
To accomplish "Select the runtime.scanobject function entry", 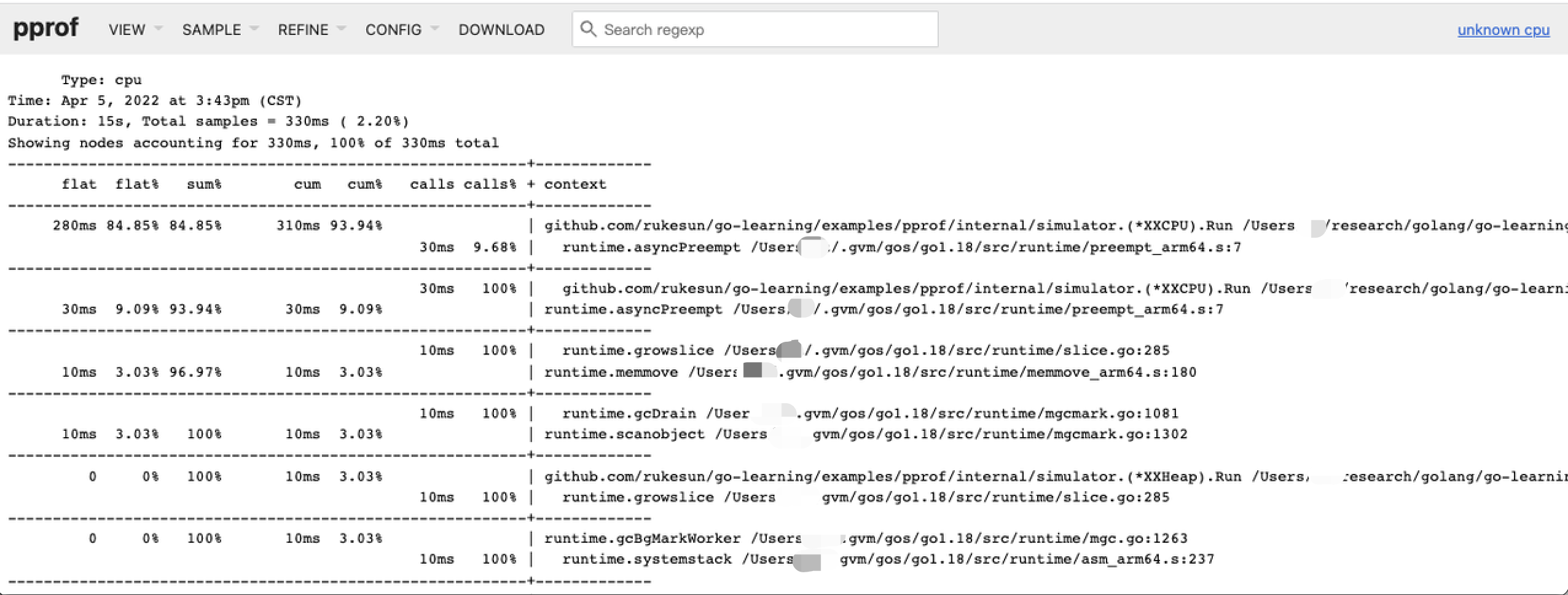I will tap(624, 434).
